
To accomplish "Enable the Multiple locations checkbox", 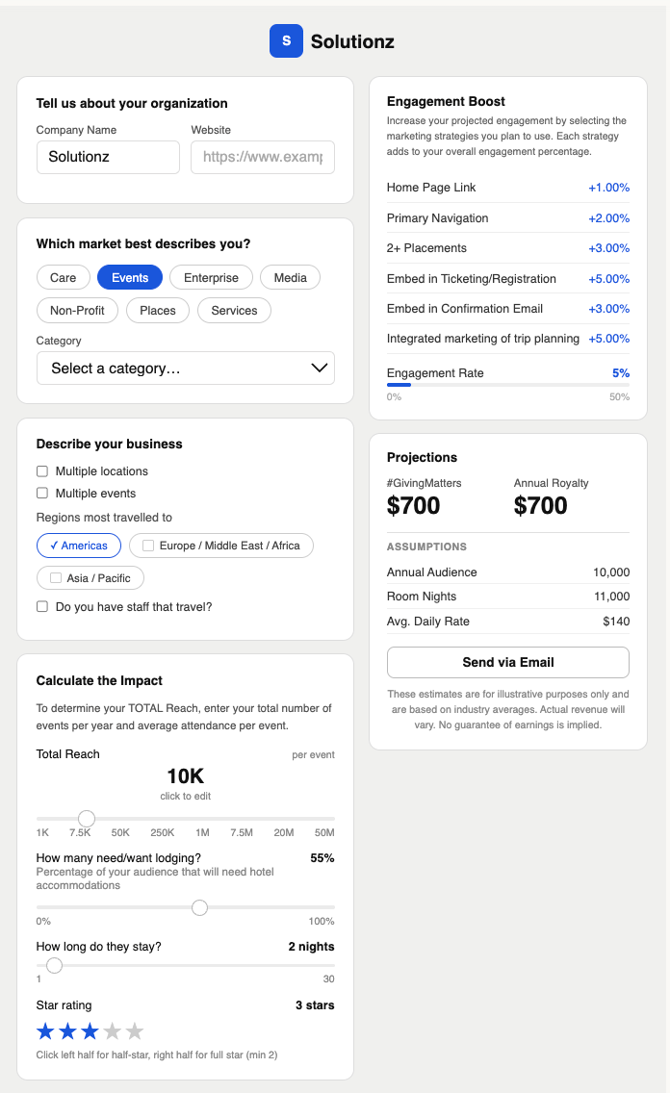I will (x=42, y=471).
